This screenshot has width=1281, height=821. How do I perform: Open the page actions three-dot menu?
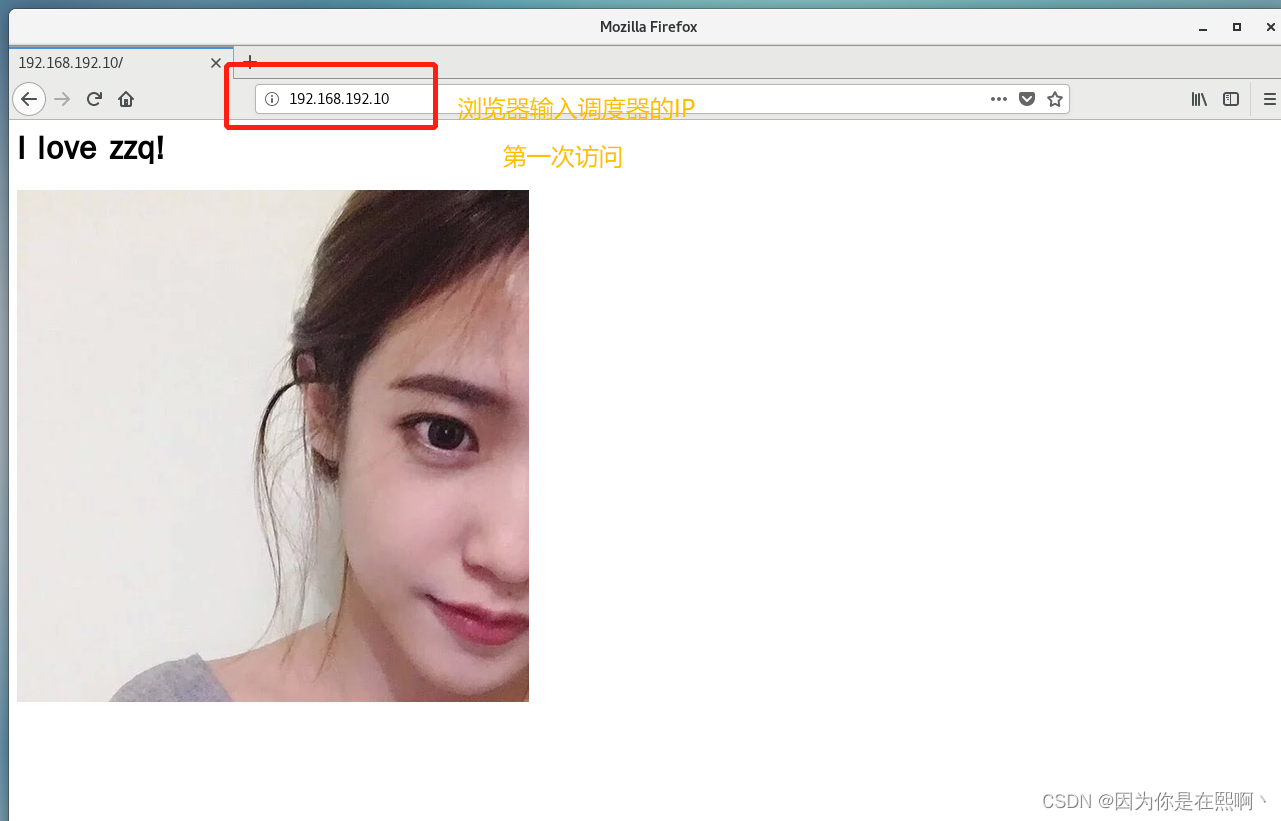[999, 99]
